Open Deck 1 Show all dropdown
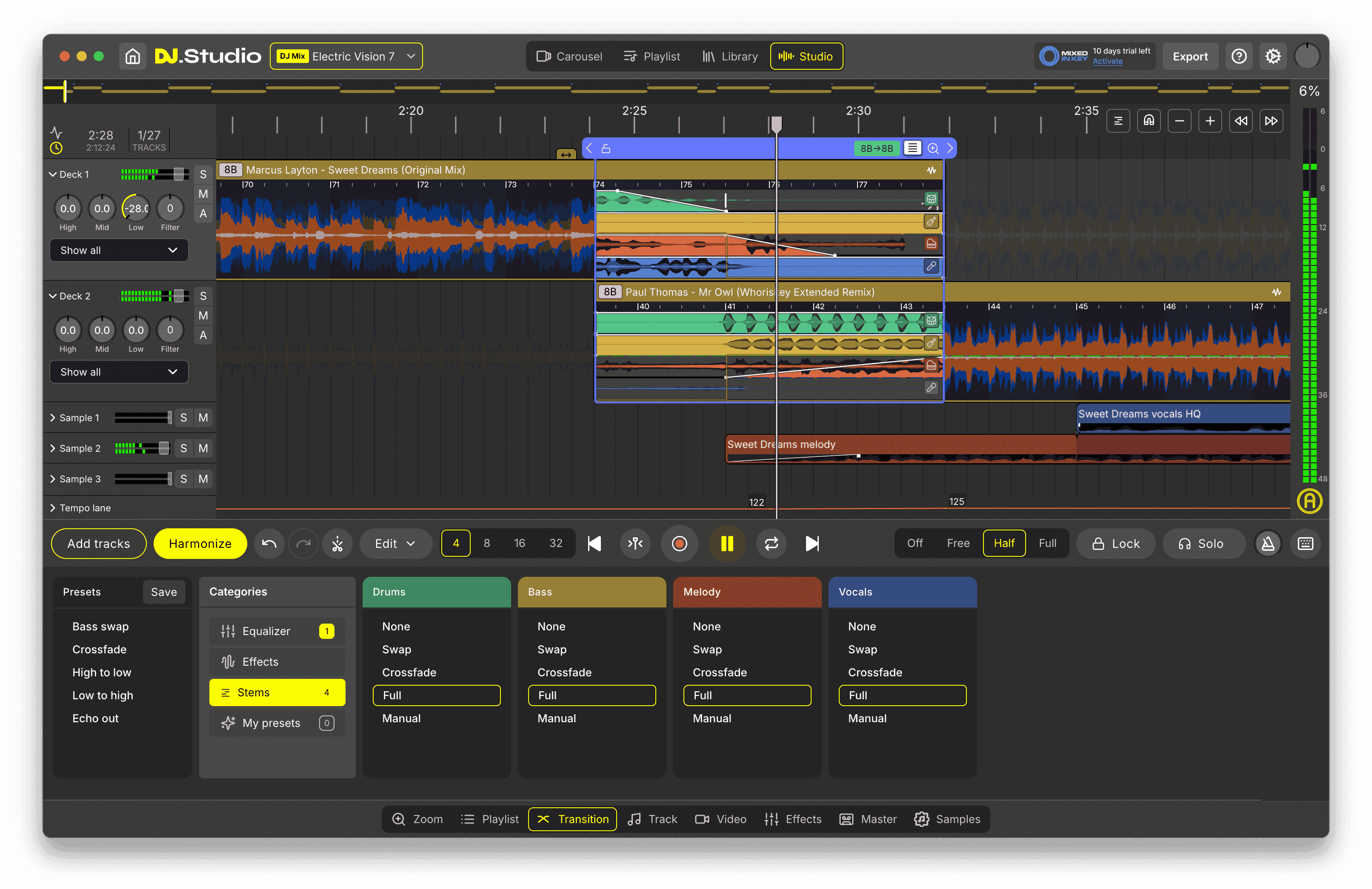The height and width of the screenshot is (889, 1372). click(119, 250)
